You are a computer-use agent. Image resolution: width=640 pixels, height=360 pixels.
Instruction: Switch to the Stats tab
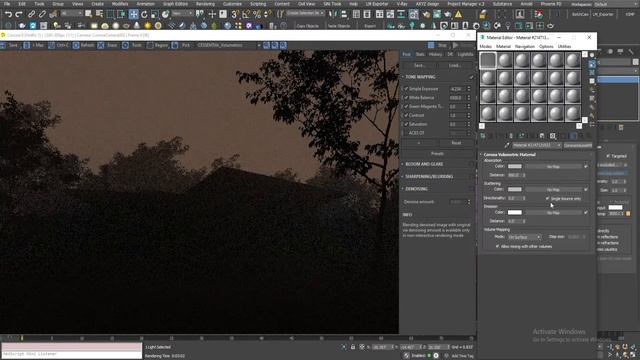(420, 54)
